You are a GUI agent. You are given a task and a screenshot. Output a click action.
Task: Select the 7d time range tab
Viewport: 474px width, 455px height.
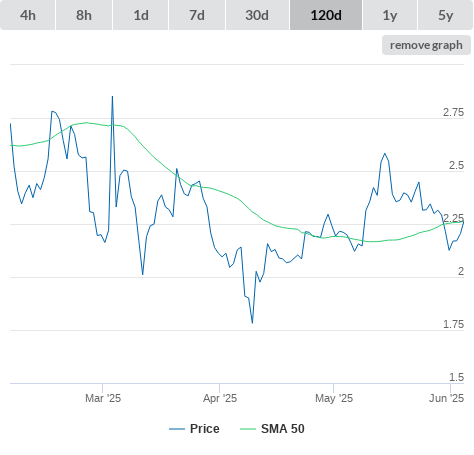[x=197, y=15]
